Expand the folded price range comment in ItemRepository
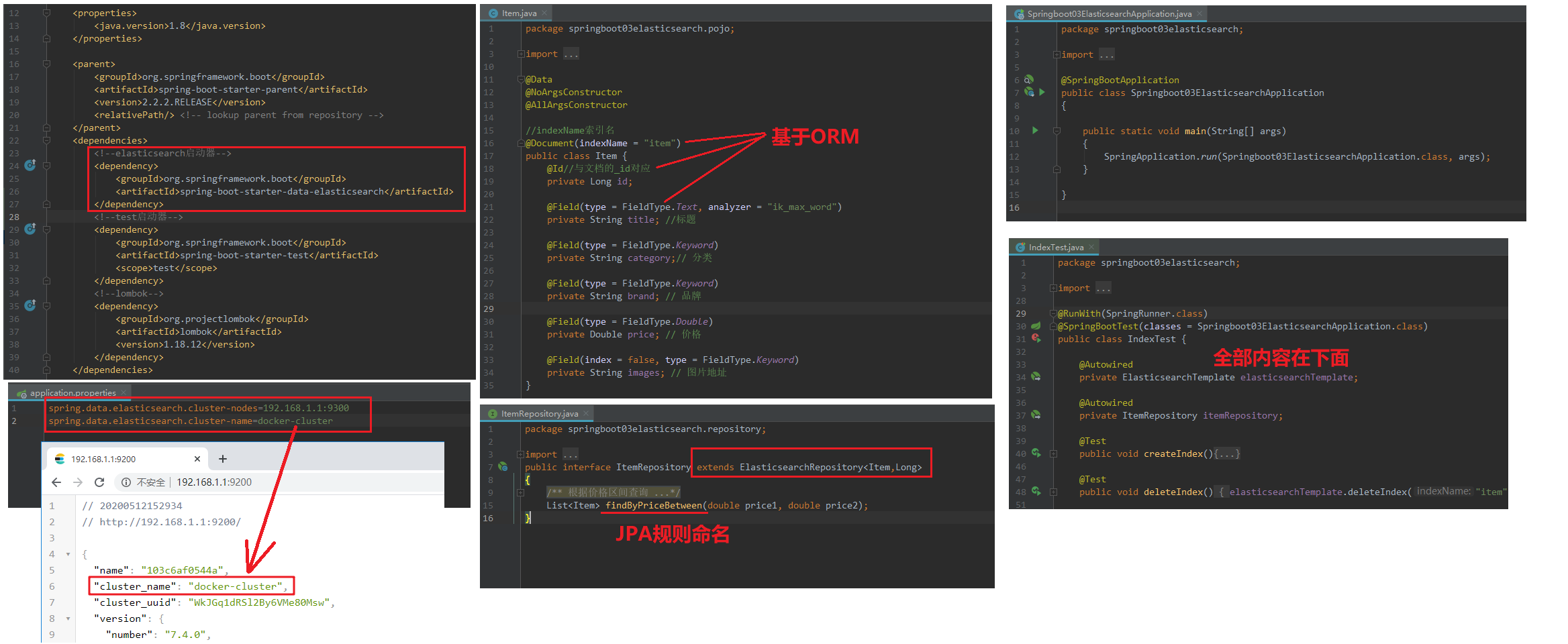This screenshot has width=1568, height=644. click(x=520, y=492)
